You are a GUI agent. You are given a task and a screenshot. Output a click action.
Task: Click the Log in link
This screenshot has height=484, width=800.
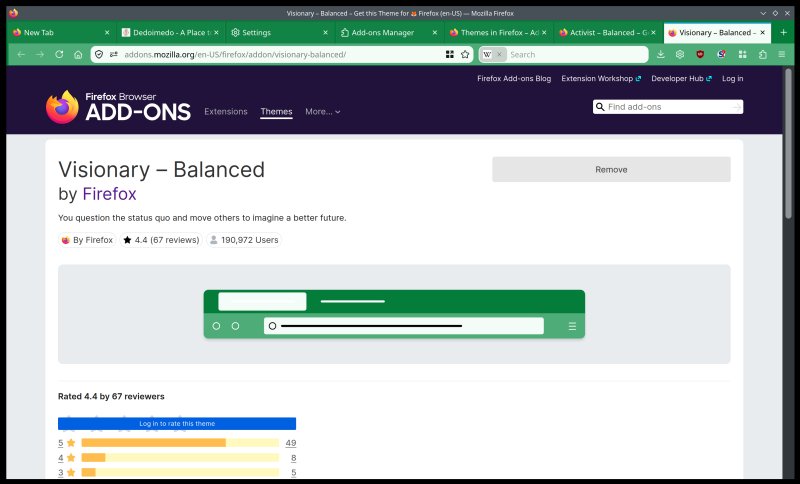point(732,79)
